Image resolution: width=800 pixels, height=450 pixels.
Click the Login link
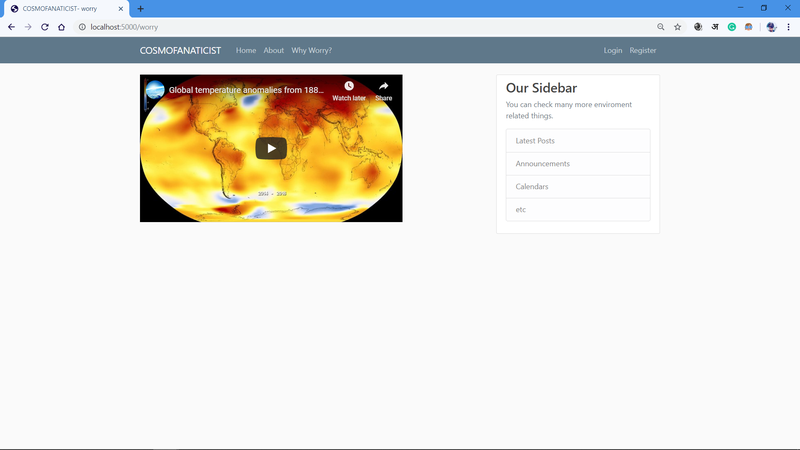[x=613, y=50]
